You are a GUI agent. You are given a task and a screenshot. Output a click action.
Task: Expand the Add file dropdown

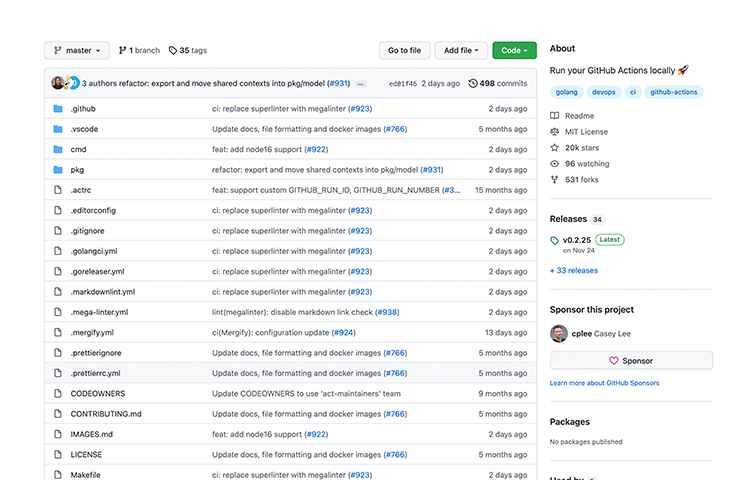click(x=461, y=50)
